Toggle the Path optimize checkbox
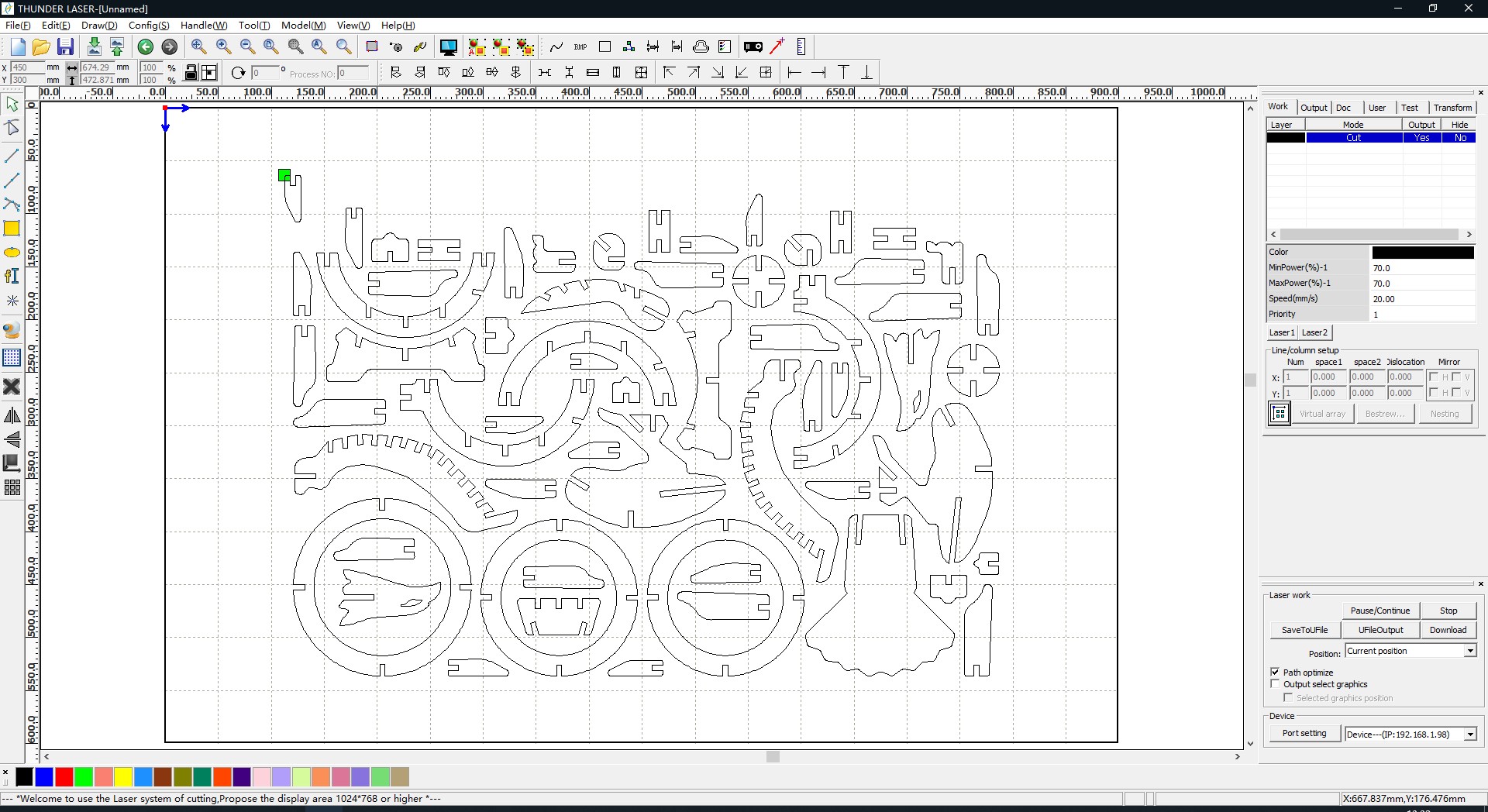Viewport: 1488px width, 812px height. pyautogui.click(x=1275, y=673)
